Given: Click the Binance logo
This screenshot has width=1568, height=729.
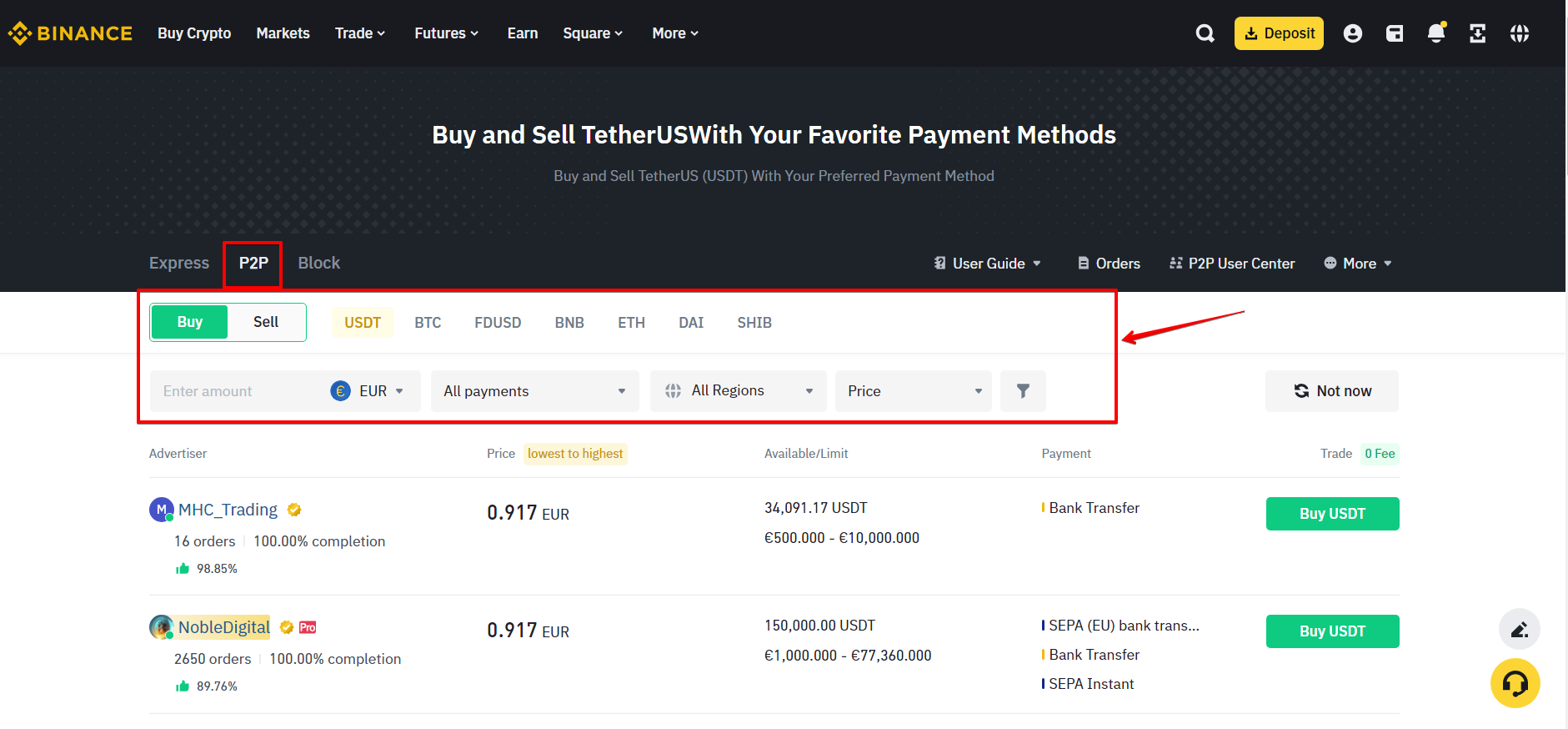Looking at the screenshot, I should (x=70, y=33).
